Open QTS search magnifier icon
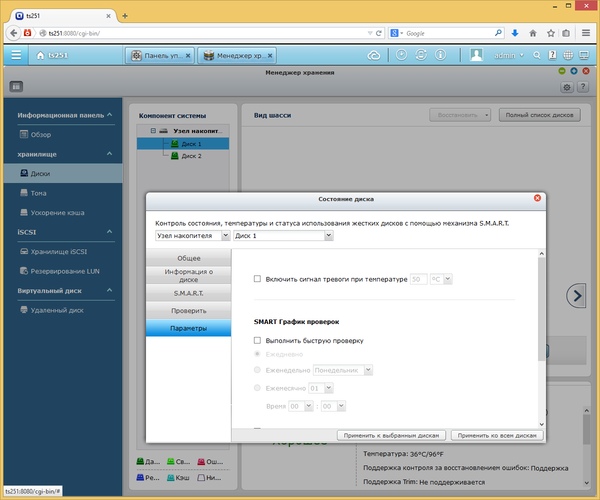600x500 pixels. tap(537, 55)
